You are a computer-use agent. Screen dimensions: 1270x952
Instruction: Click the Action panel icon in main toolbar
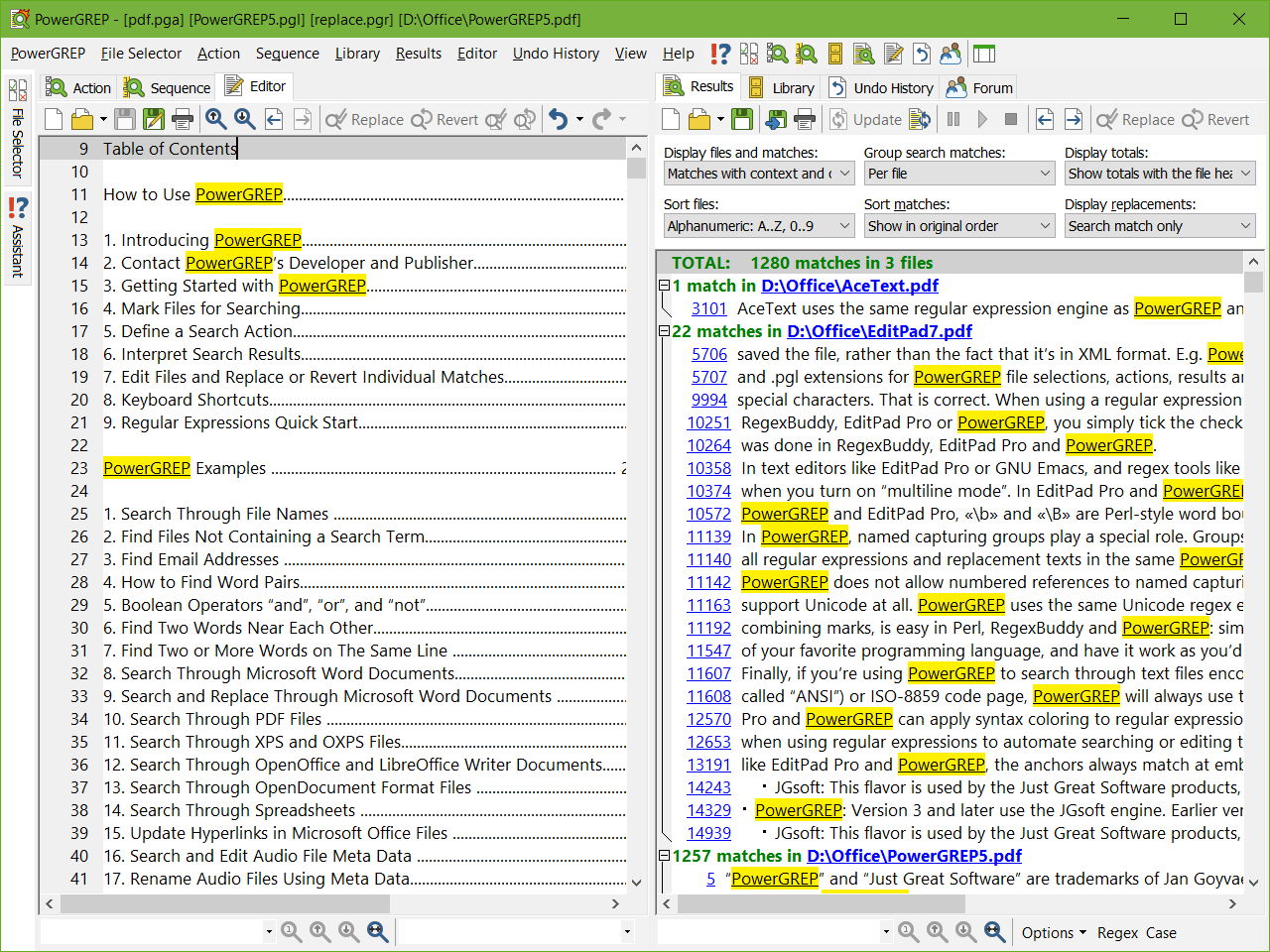point(778,54)
